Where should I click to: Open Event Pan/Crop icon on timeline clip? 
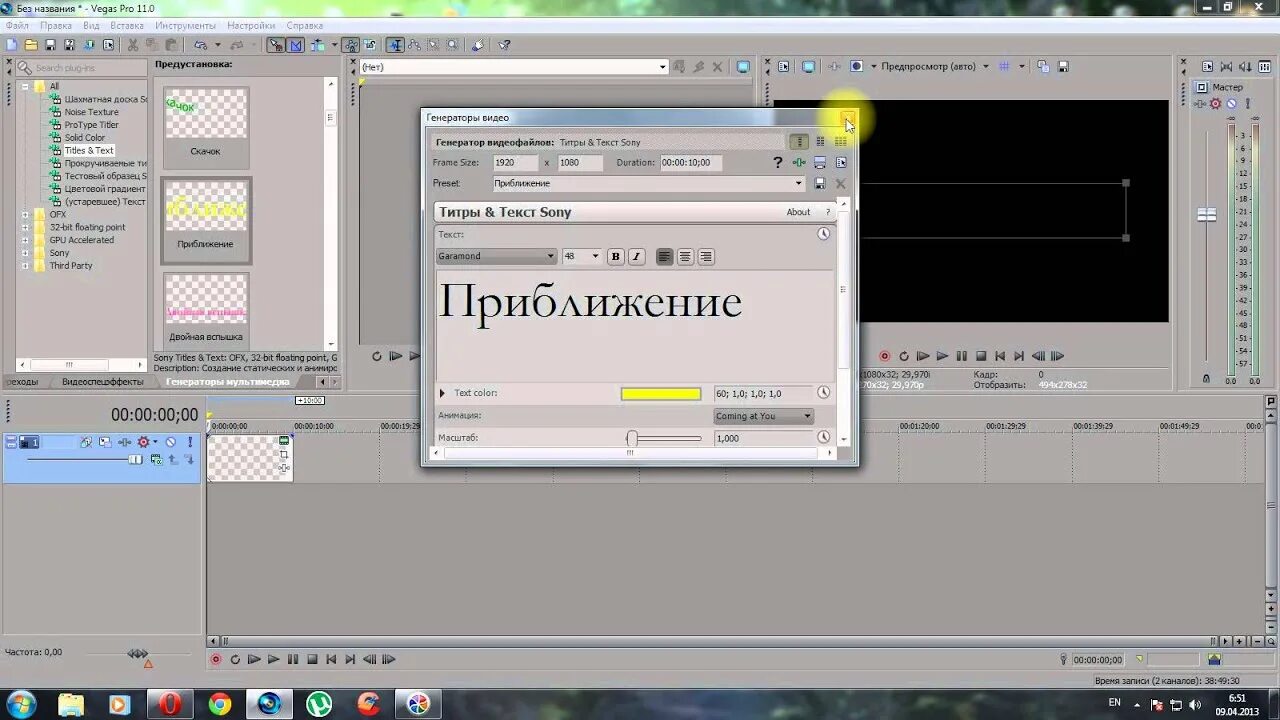[x=284, y=454]
